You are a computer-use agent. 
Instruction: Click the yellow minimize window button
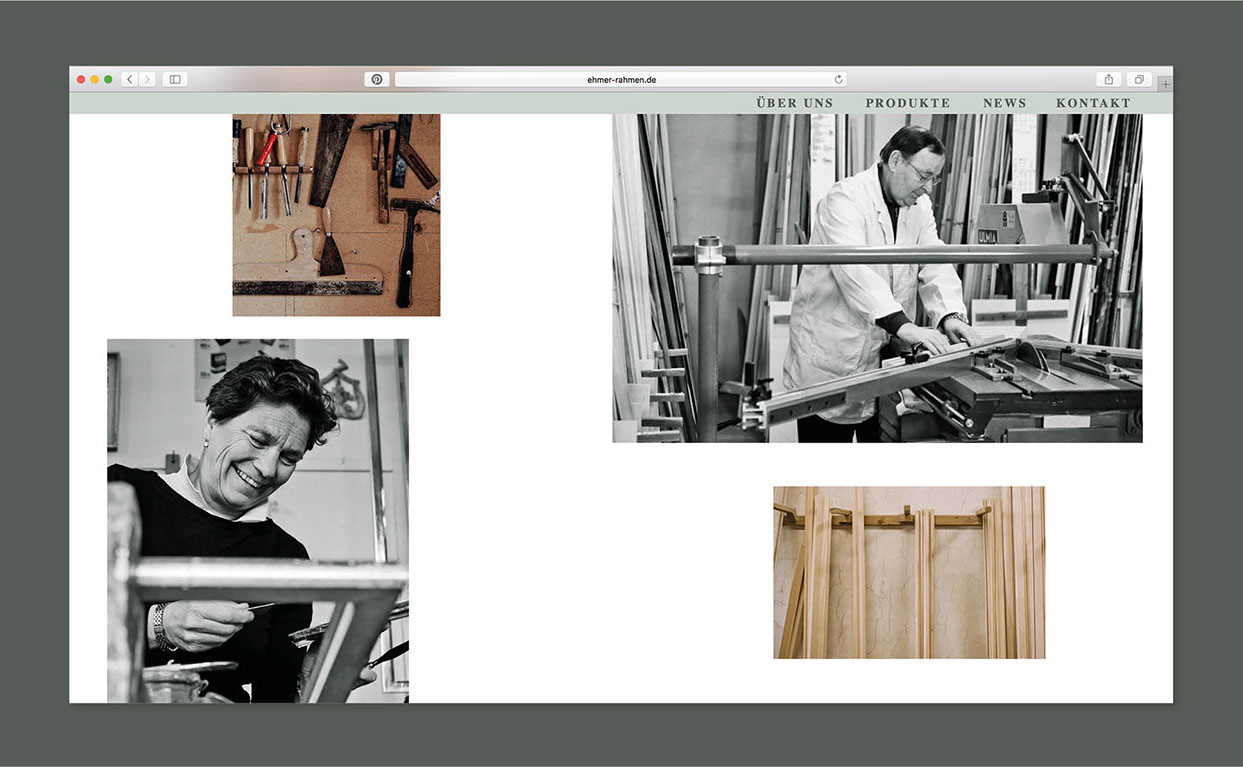[95, 79]
